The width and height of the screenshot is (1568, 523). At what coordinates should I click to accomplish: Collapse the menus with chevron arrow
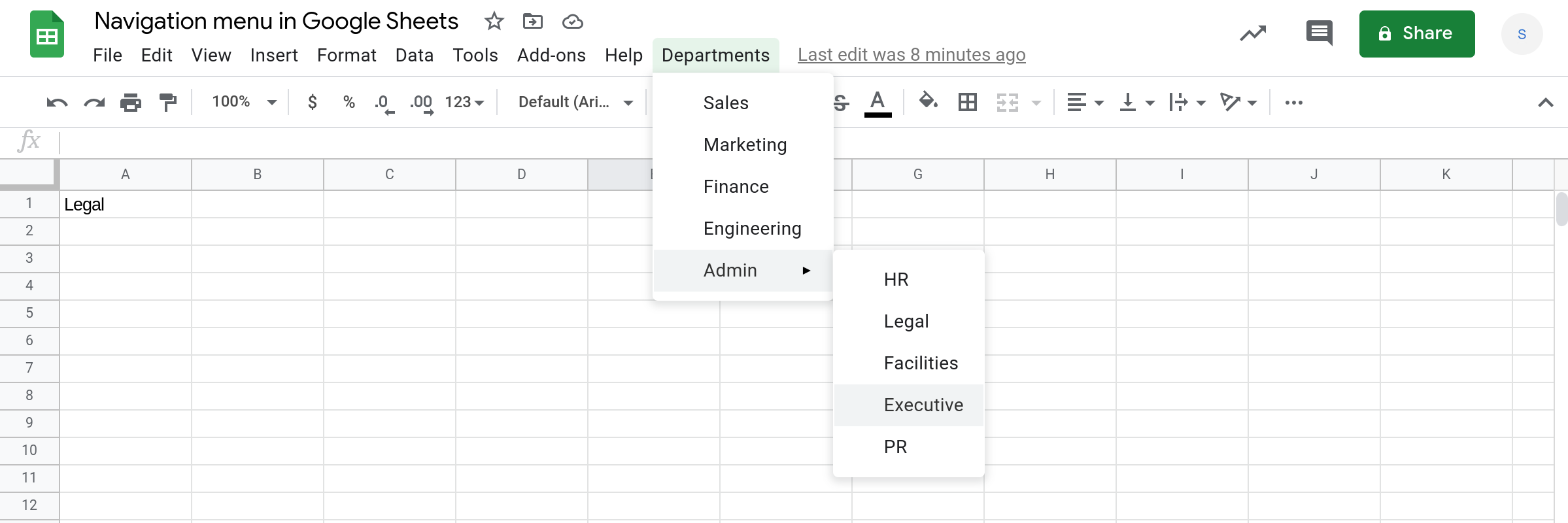pos(1545,103)
